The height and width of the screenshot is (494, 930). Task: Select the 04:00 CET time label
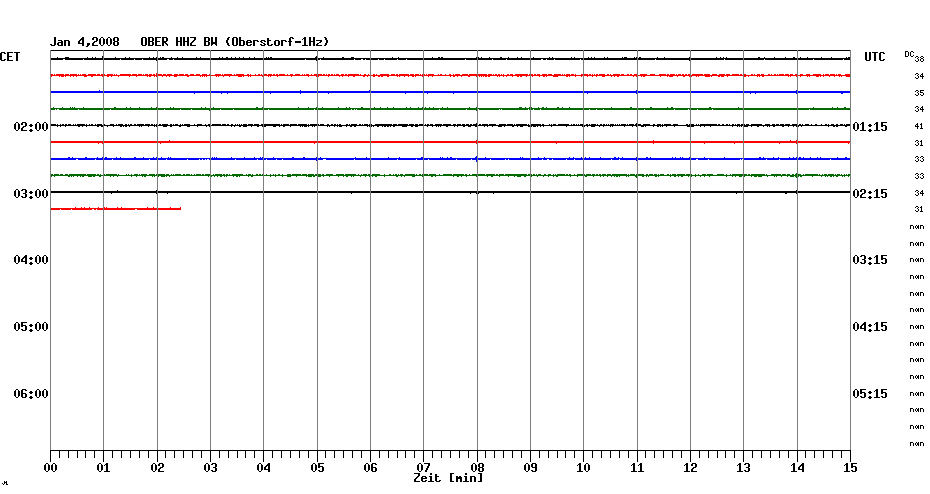point(31,260)
